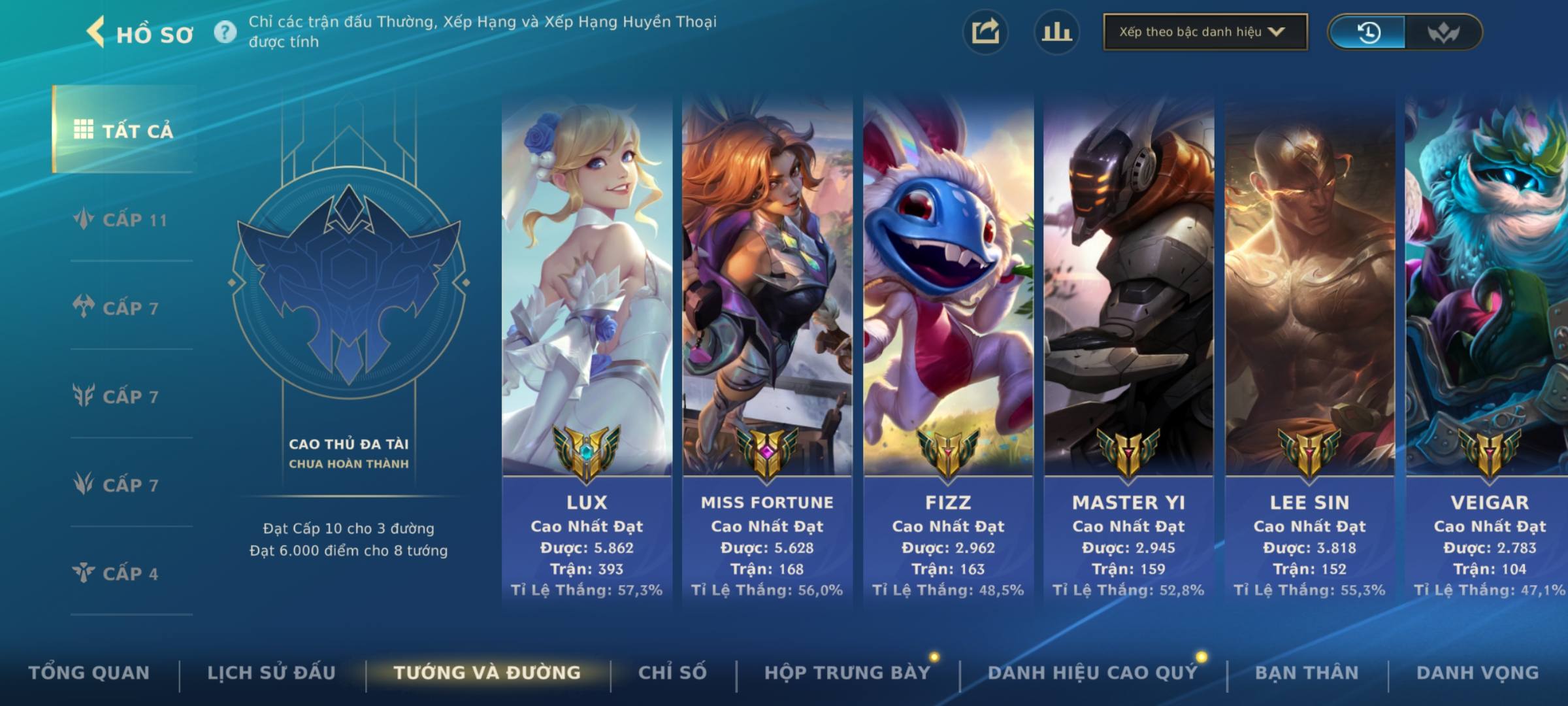Click the Cao Thủ Đa Tài emblem

coord(349,282)
